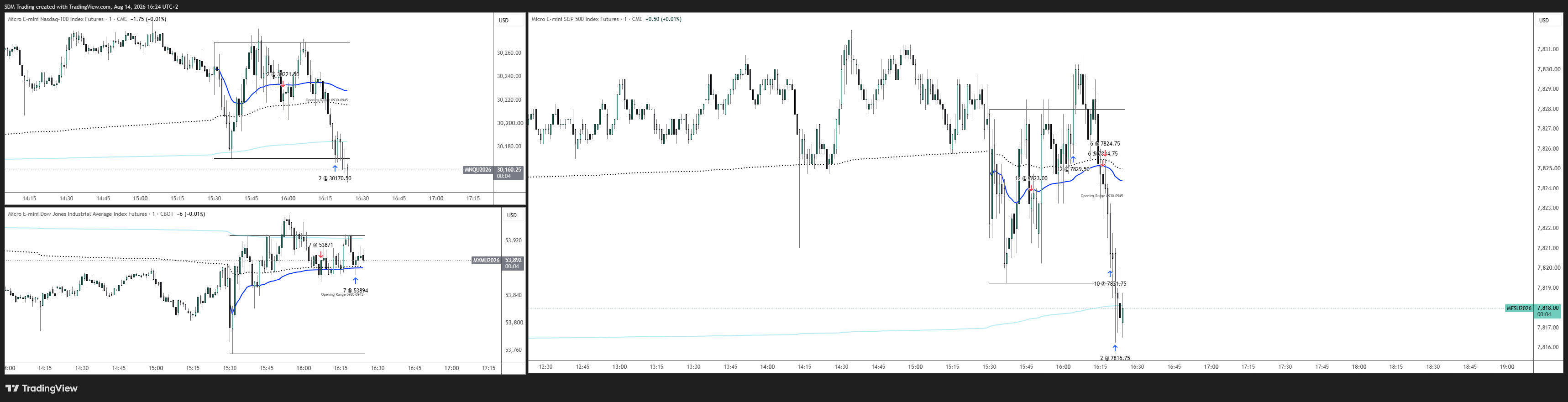Select Micro E-mini Dow Jones Industrial Average title
This screenshot has height=402, width=1568.
pos(77,214)
